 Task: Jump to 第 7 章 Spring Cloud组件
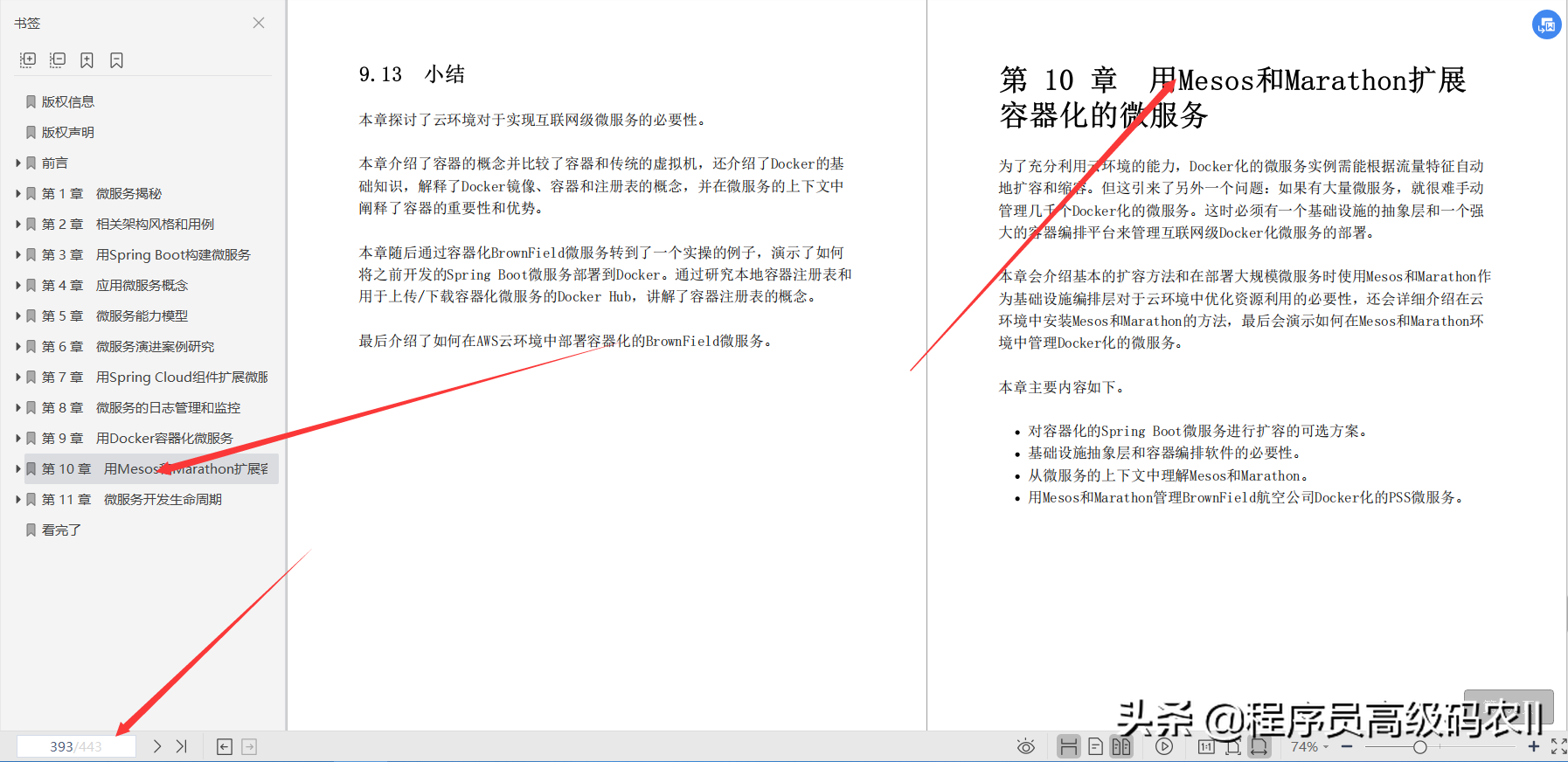(155, 377)
